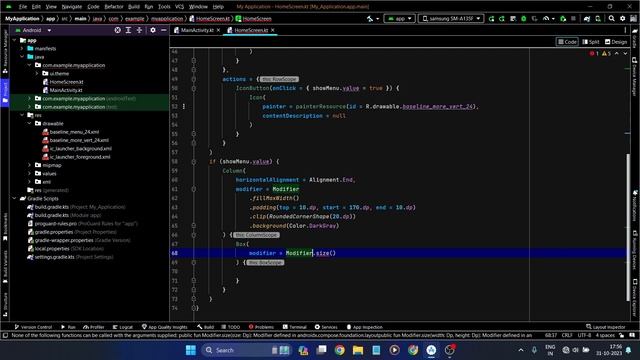Select HomeScreen.kt in project tree

[x=66, y=82]
